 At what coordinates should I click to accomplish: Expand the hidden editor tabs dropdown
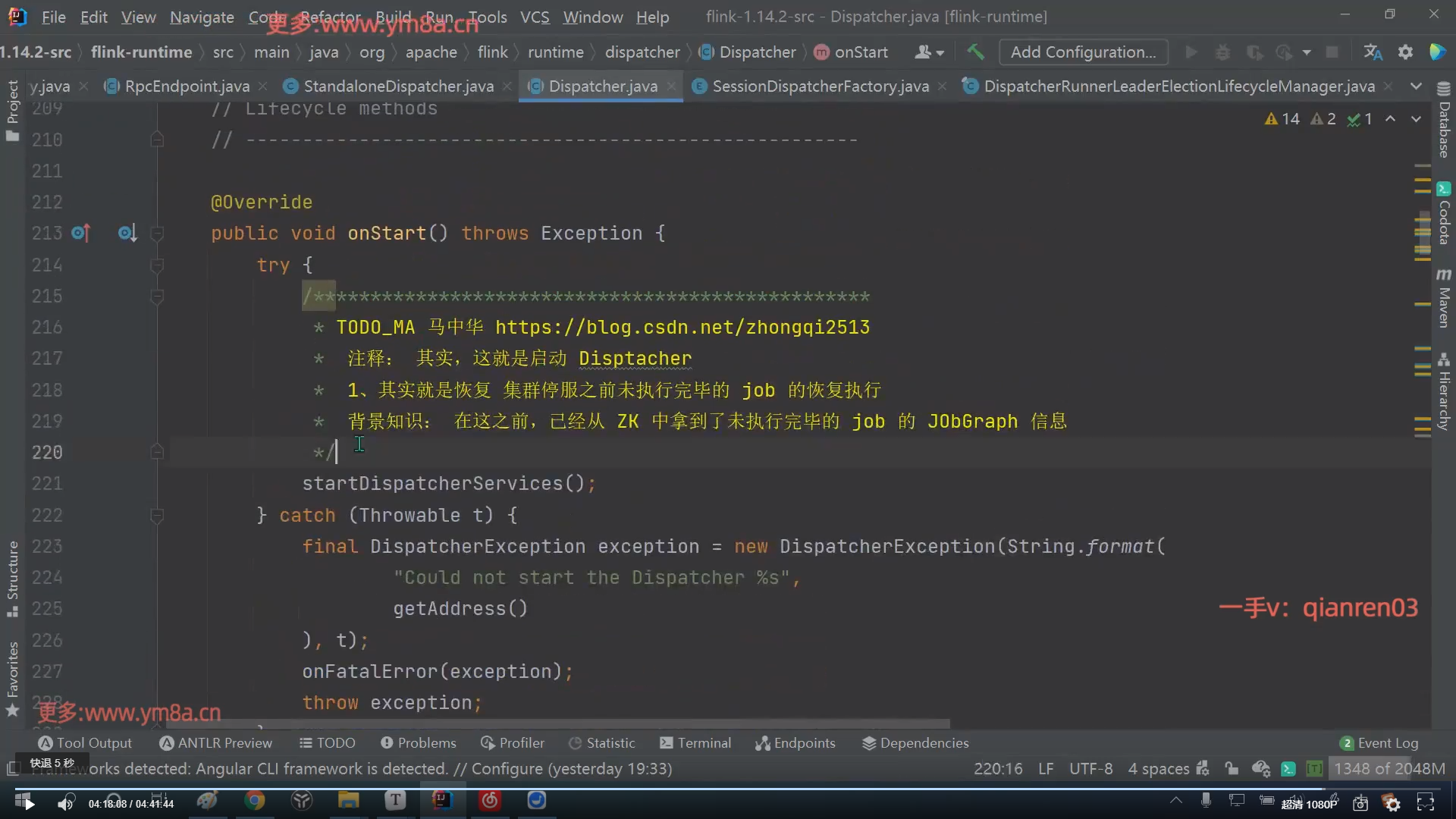coord(1416,86)
